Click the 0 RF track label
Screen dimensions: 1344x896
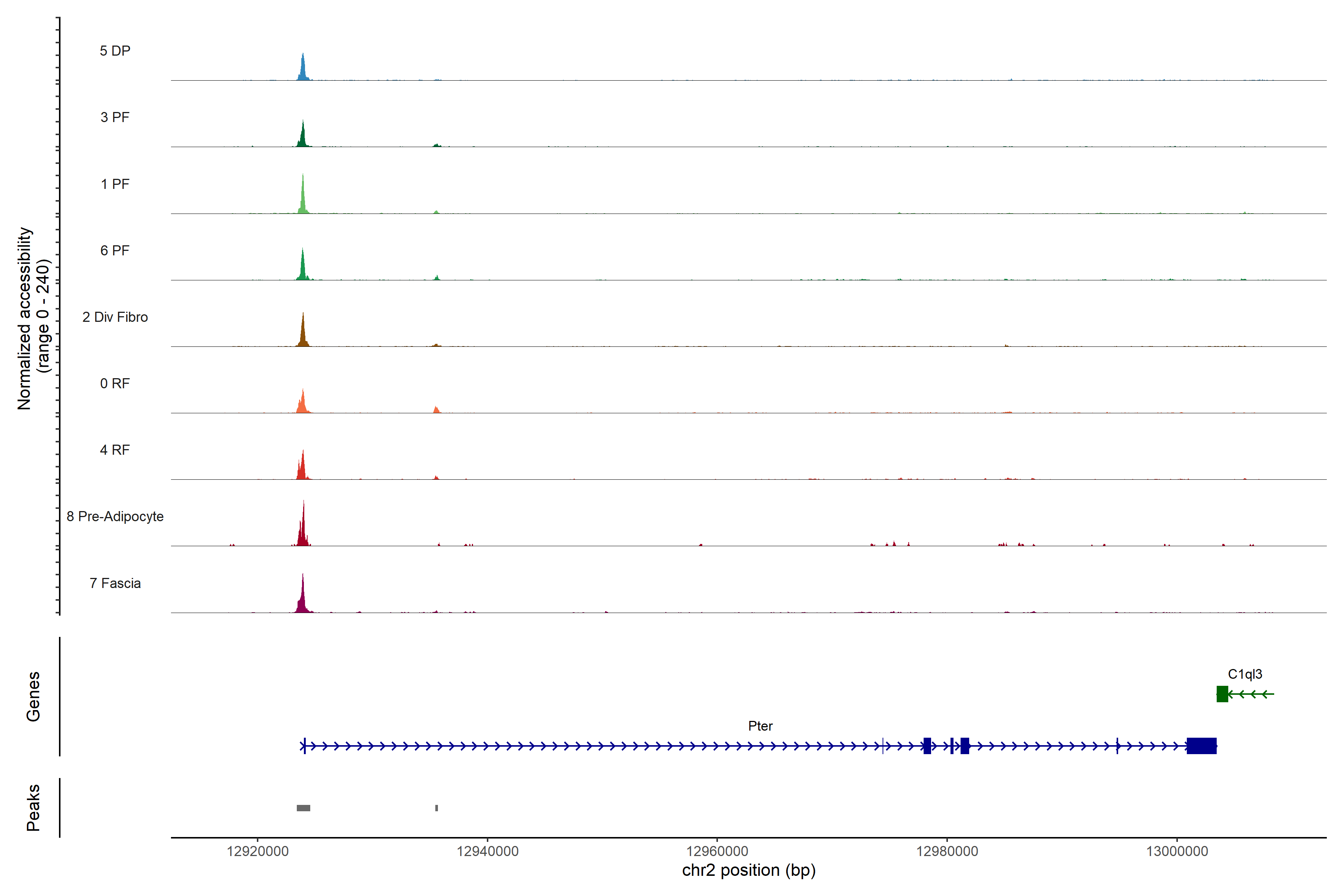(x=115, y=383)
